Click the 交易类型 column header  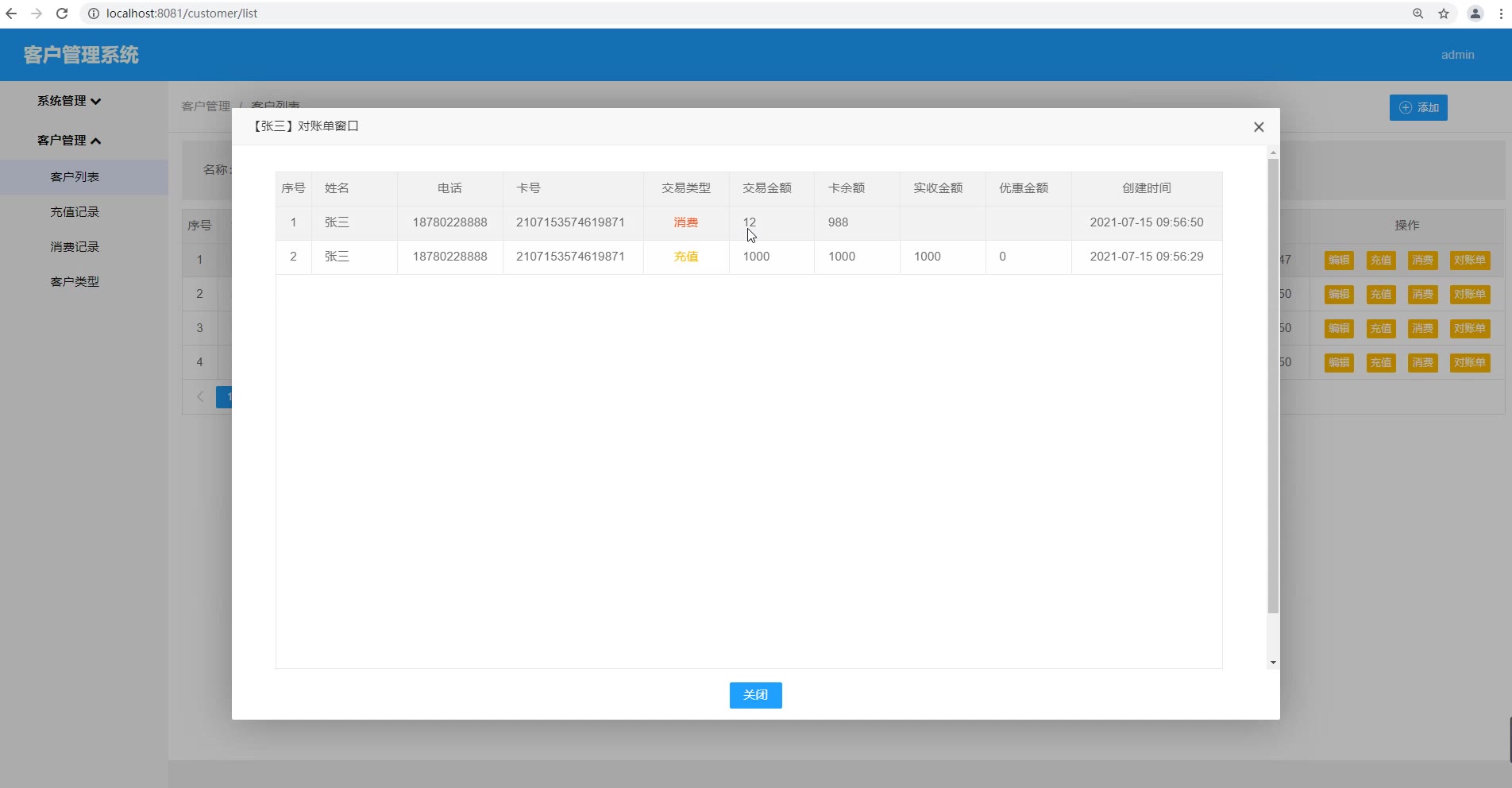(x=686, y=188)
